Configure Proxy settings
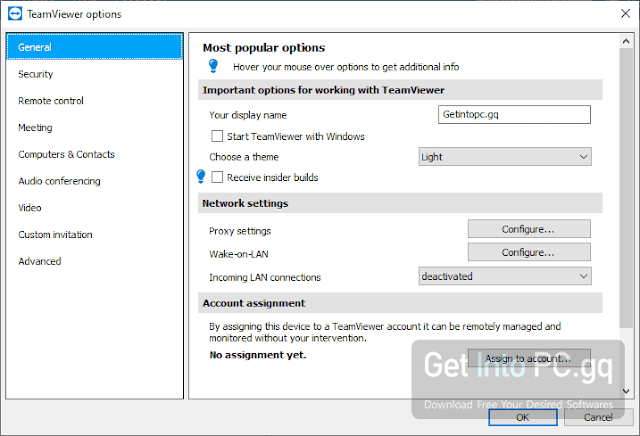 529,229
